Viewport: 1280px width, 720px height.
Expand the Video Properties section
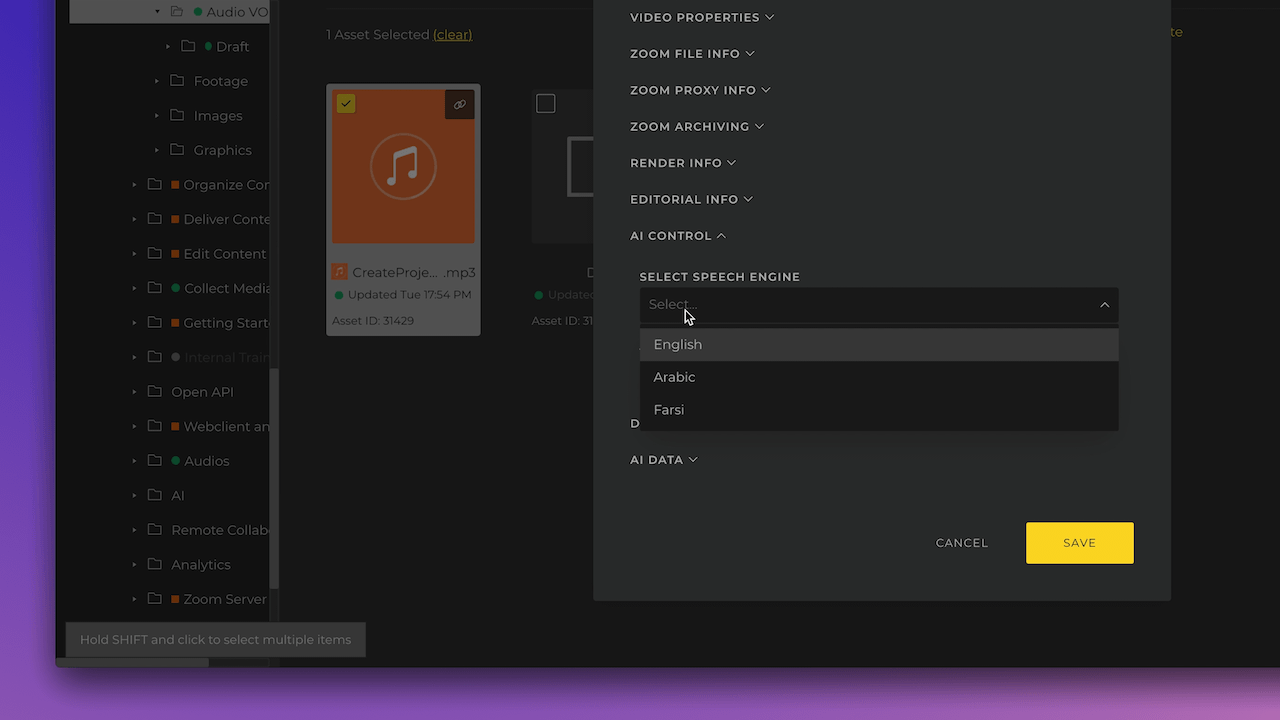[702, 17]
